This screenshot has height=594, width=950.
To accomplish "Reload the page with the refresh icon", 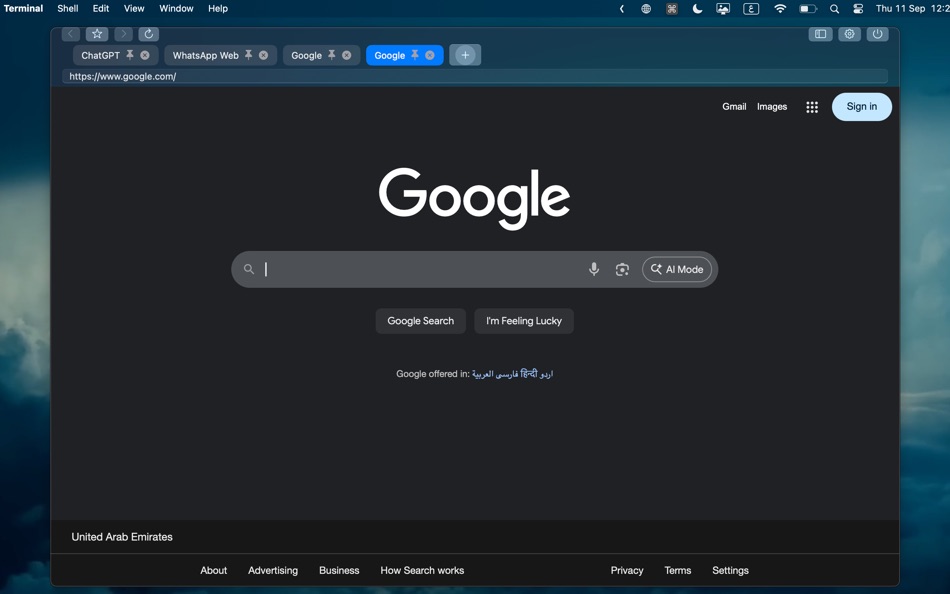I will 148,34.
